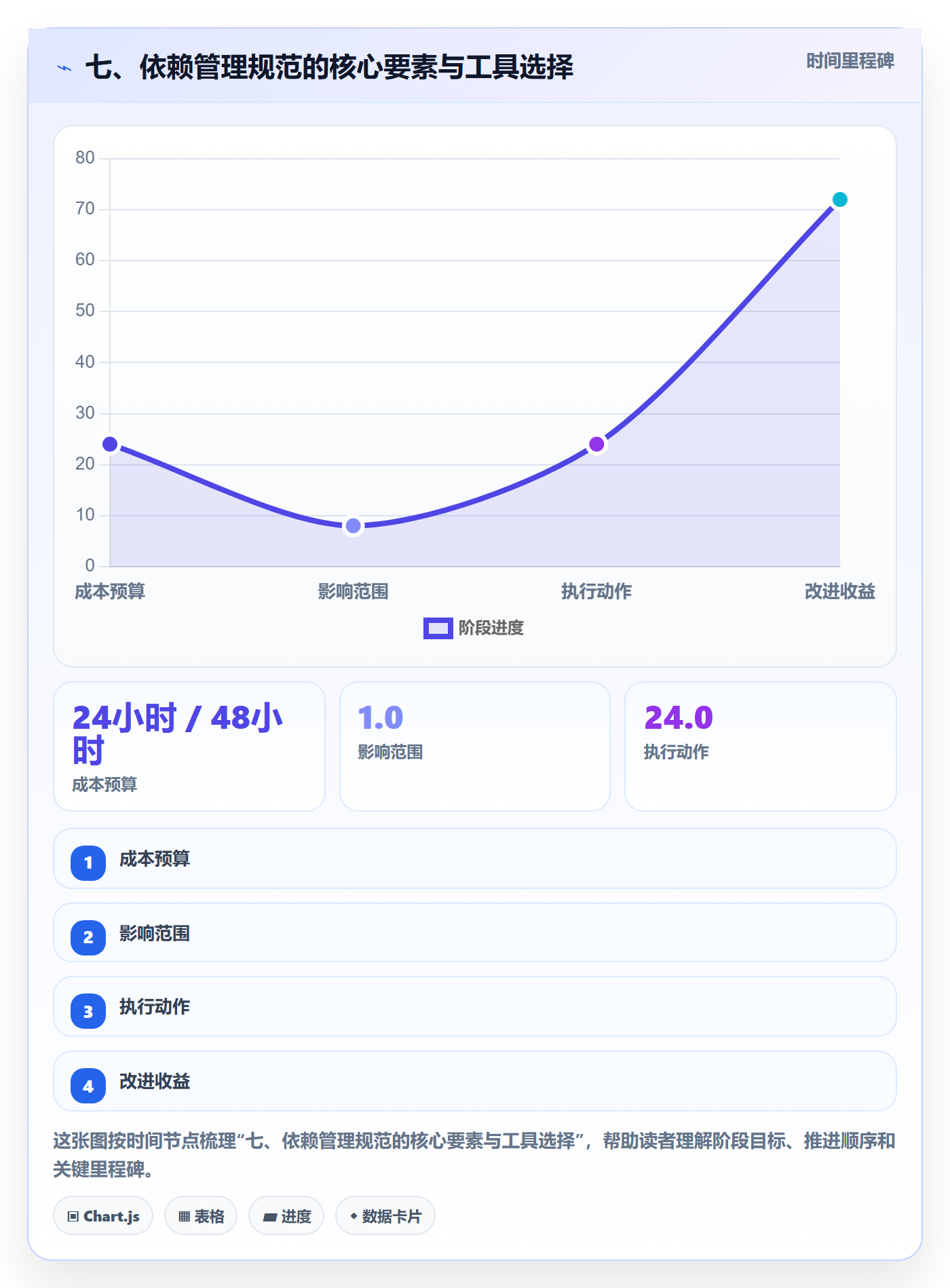Click the 时间里程碑 label in the header
Image resolution: width=950 pixels, height=1288 pixels.
pos(850,61)
